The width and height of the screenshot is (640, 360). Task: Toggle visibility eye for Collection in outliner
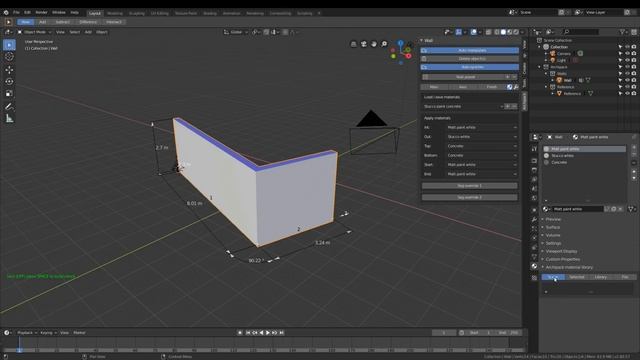(x=627, y=47)
